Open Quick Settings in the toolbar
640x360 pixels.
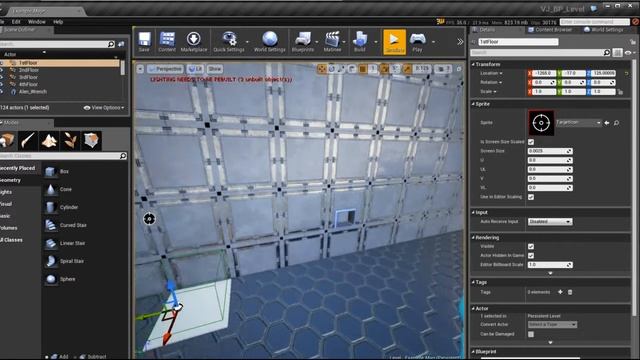[229, 42]
